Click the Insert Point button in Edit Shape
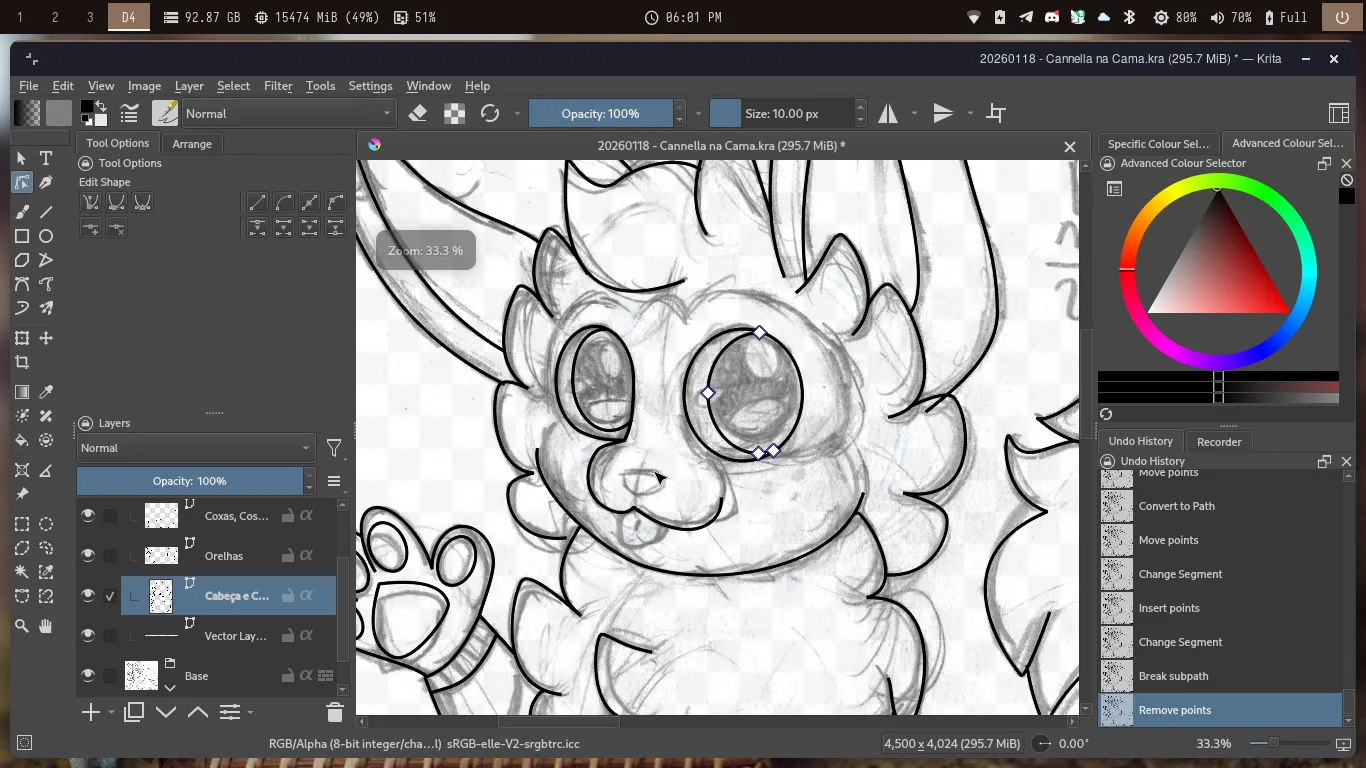The height and width of the screenshot is (768, 1366). click(x=90, y=228)
